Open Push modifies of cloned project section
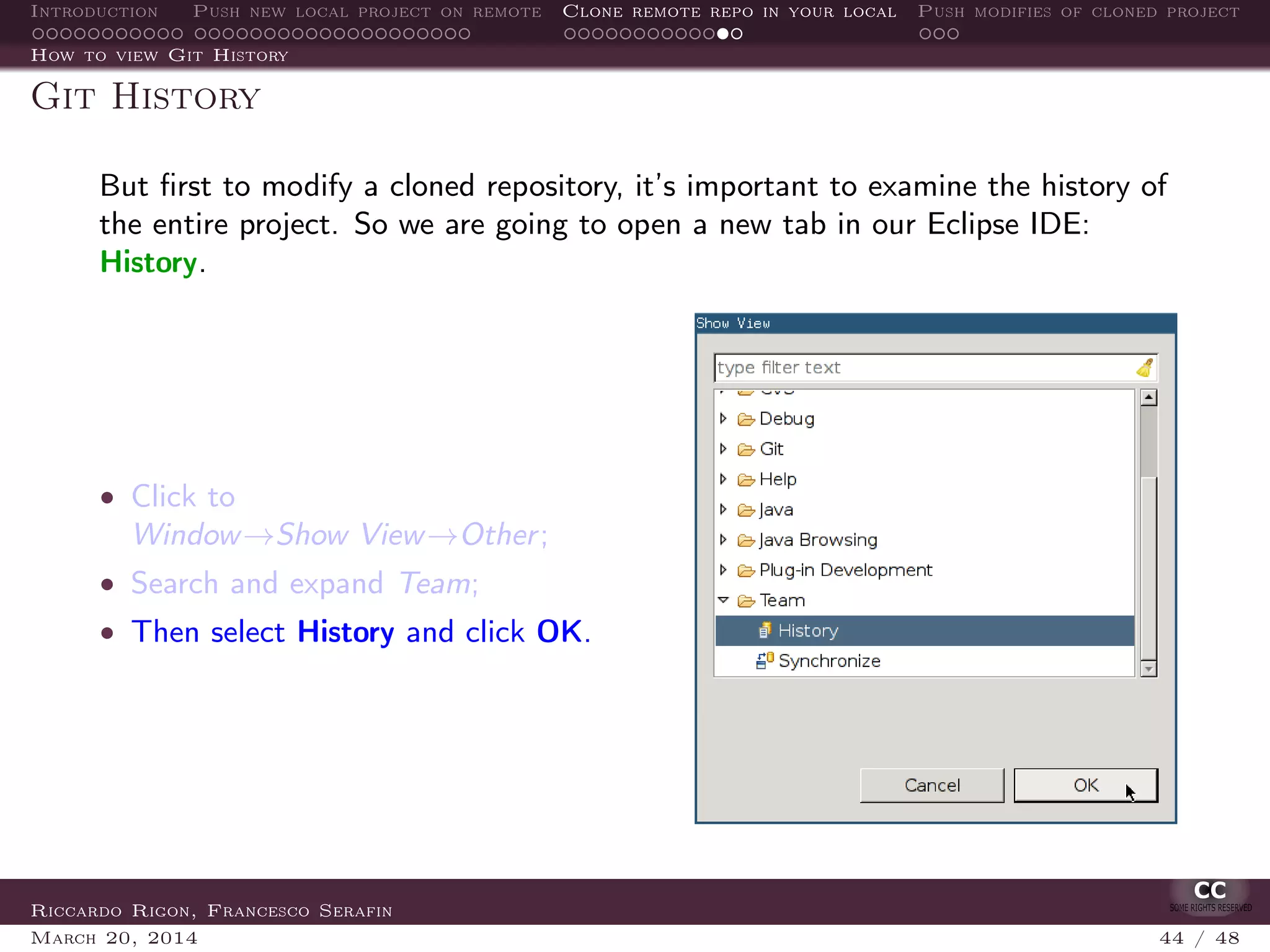Image resolution: width=1270 pixels, height=952 pixels. tap(1078, 12)
